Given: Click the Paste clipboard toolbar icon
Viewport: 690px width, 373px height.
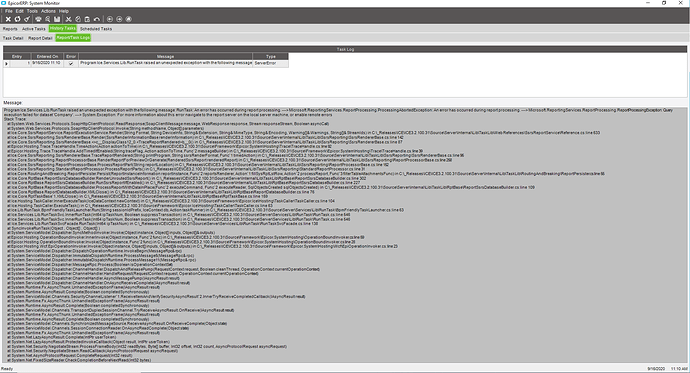Looking at the screenshot, I should [x=87, y=19].
